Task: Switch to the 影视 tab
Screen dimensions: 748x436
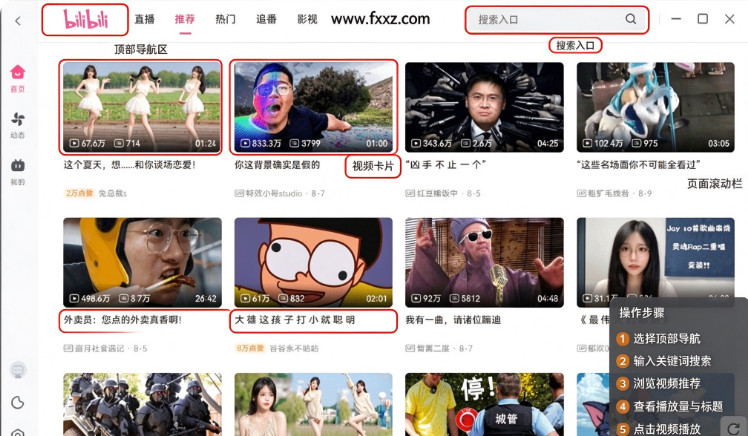Action: (307, 19)
